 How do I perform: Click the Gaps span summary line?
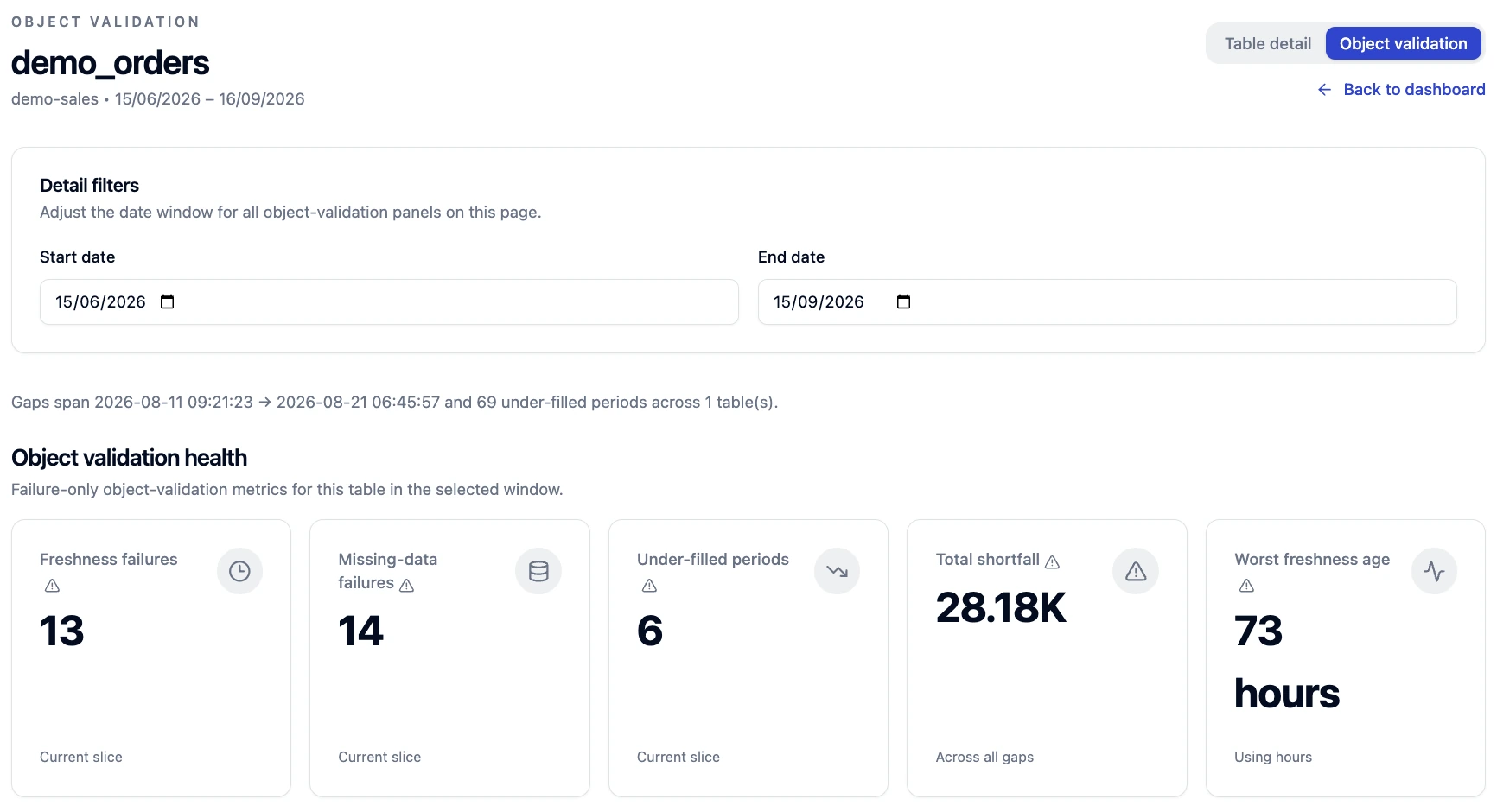tap(394, 403)
